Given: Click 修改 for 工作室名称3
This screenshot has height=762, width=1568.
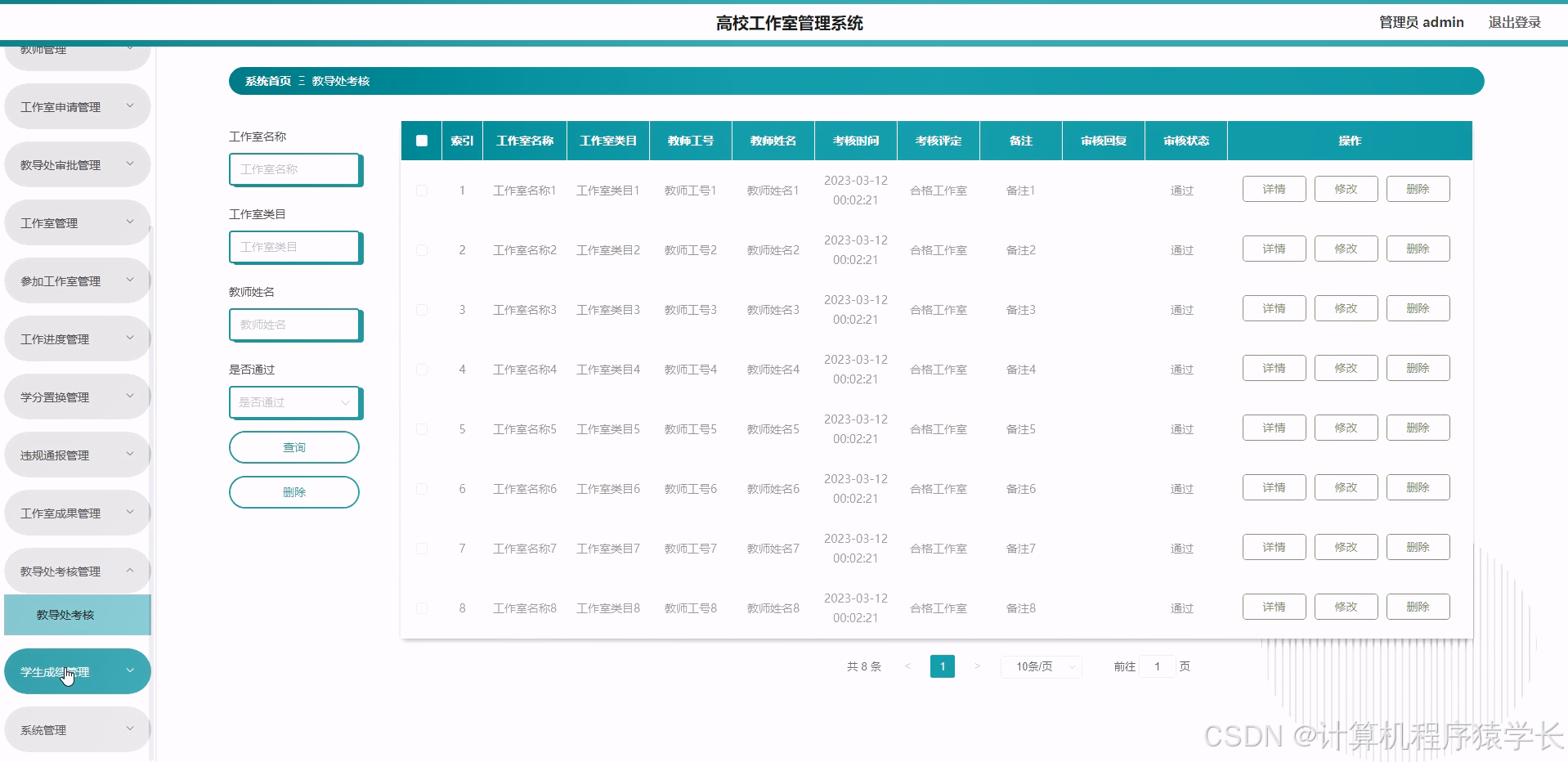Looking at the screenshot, I should (x=1346, y=308).
